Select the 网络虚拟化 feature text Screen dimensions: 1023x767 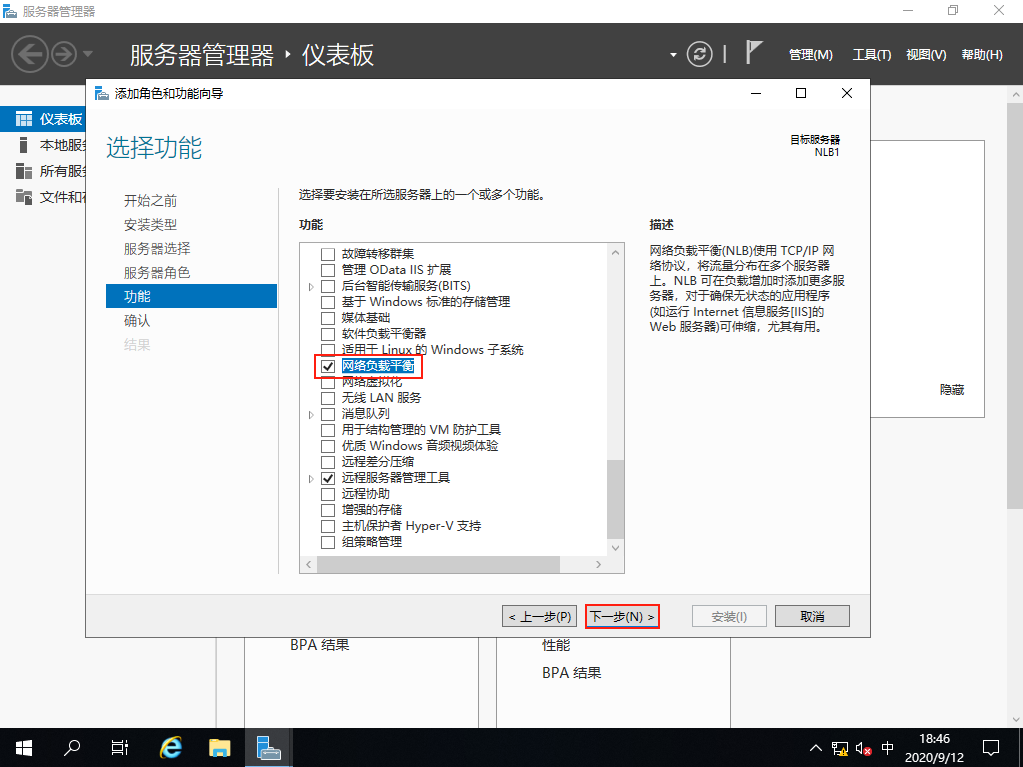click(372, 382)
